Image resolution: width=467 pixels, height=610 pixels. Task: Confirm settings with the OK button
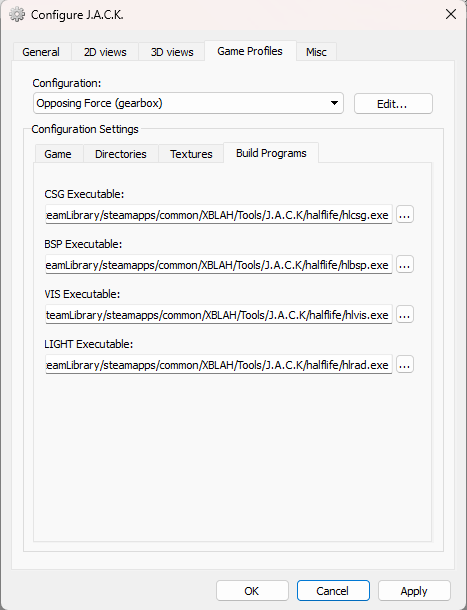click(252, 591)
